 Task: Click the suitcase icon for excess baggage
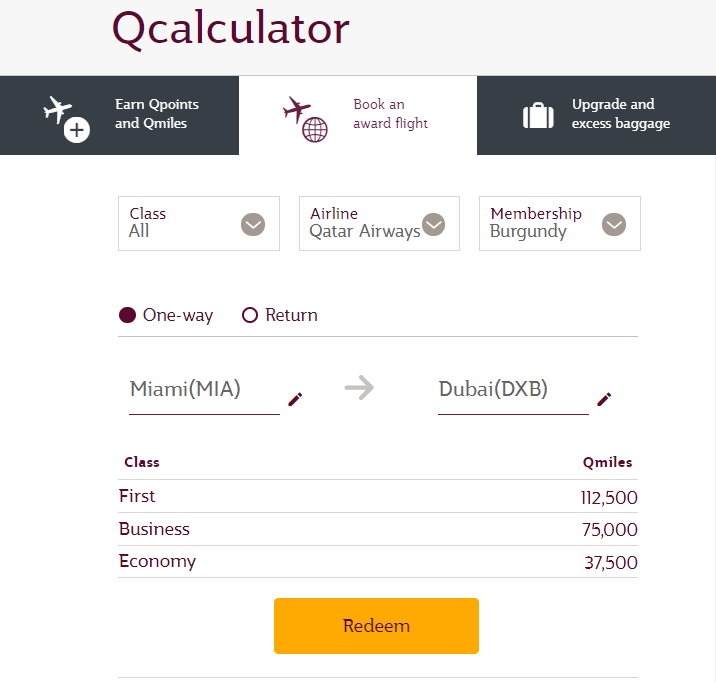[538, 115]
